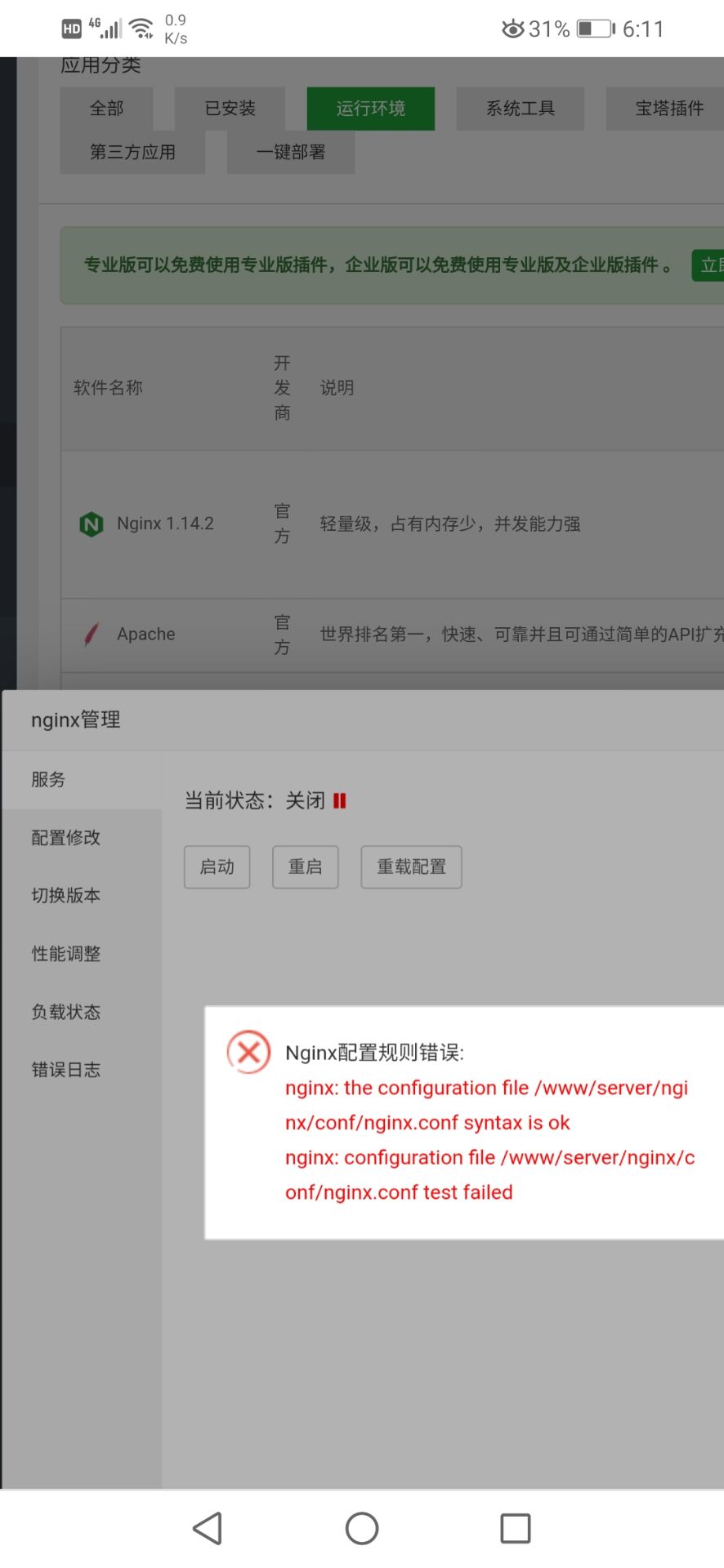This screenshot has height=1568, width=724.
Task: Tap the Nginx green hexagon logo icon
Action: (x=91, y=523)
